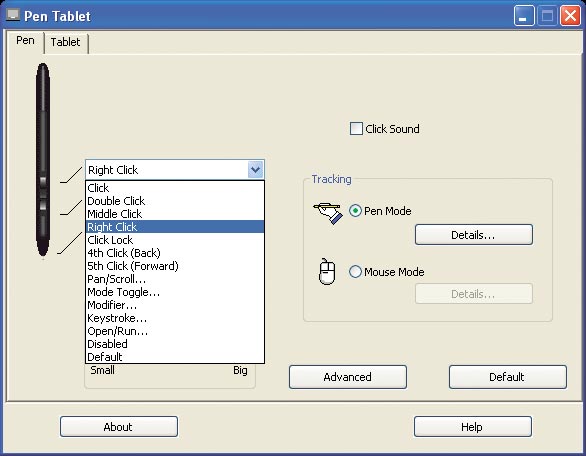The width and height of the screenshot is (586, 456).
Task: Close the Pen Tablet window
Action: click(570, 16)
